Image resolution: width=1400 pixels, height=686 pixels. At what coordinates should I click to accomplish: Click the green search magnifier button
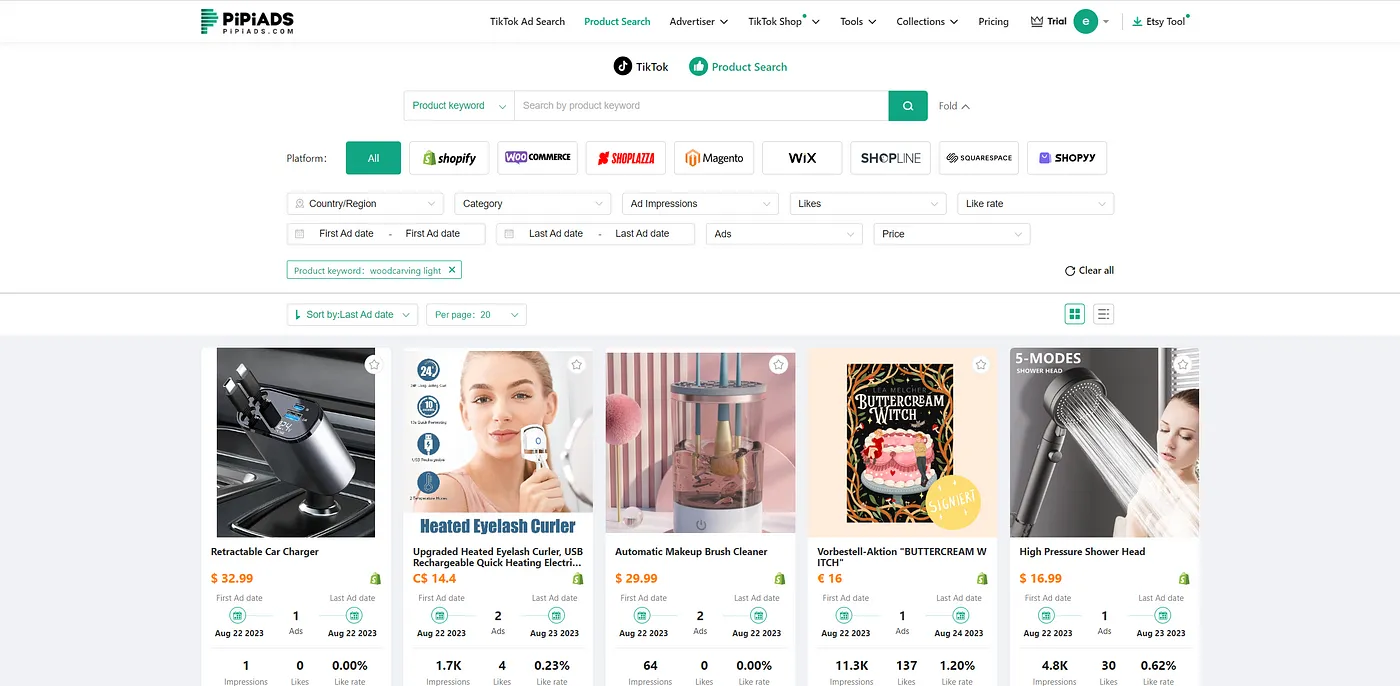908,105
